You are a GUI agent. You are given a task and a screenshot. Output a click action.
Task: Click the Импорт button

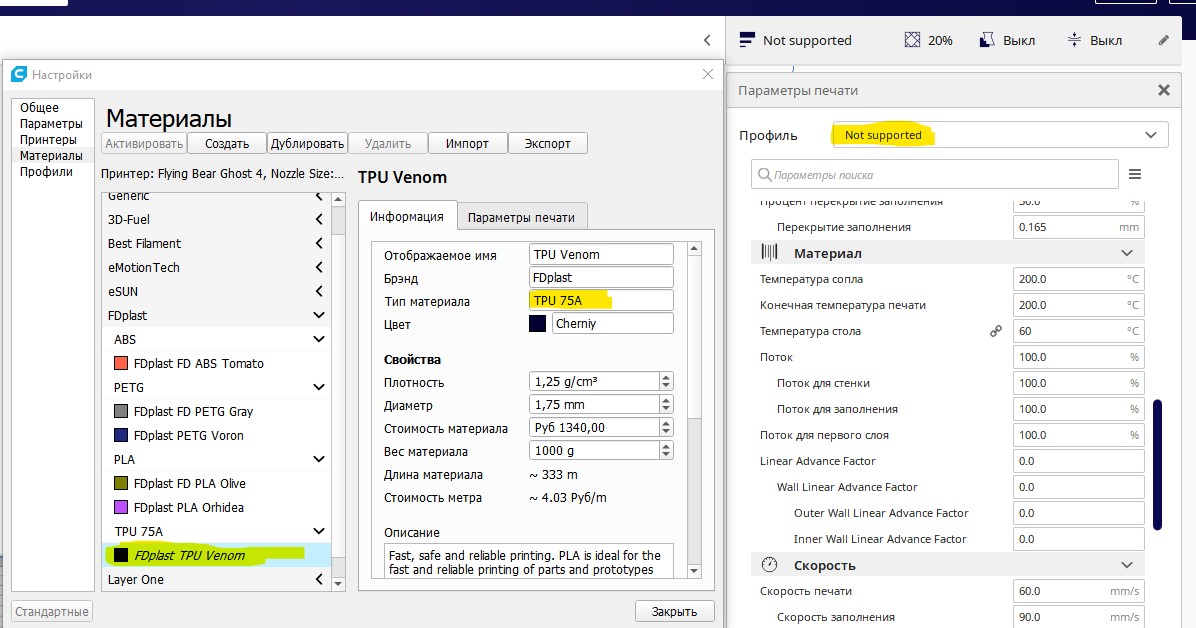468,143
